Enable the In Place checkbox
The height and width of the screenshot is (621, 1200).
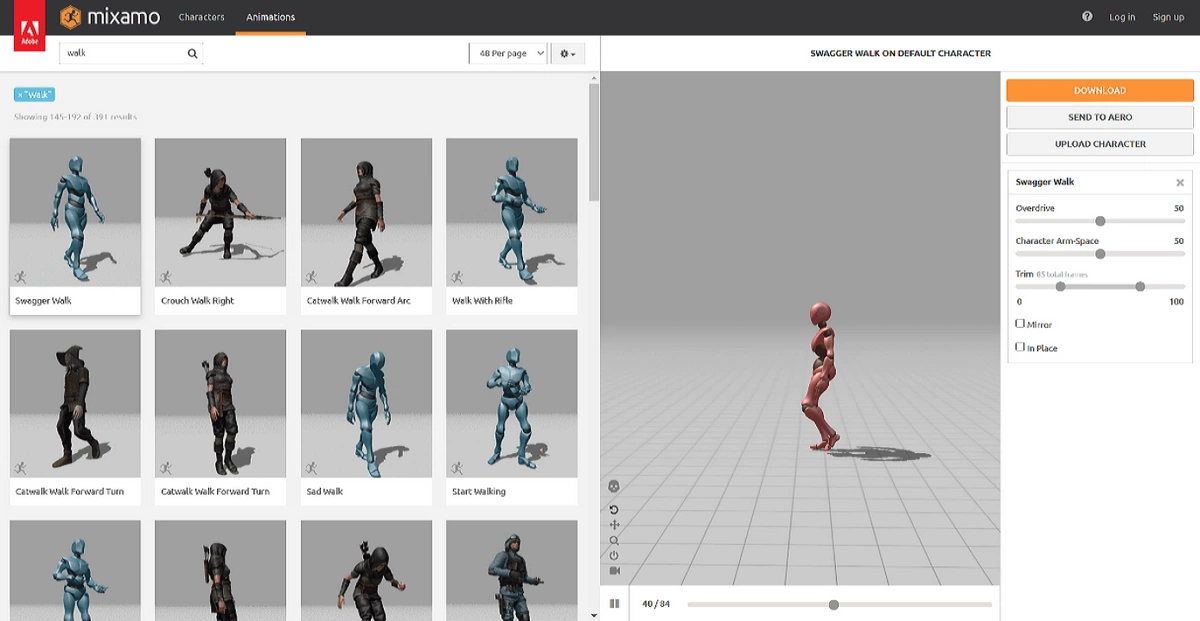1020,347
